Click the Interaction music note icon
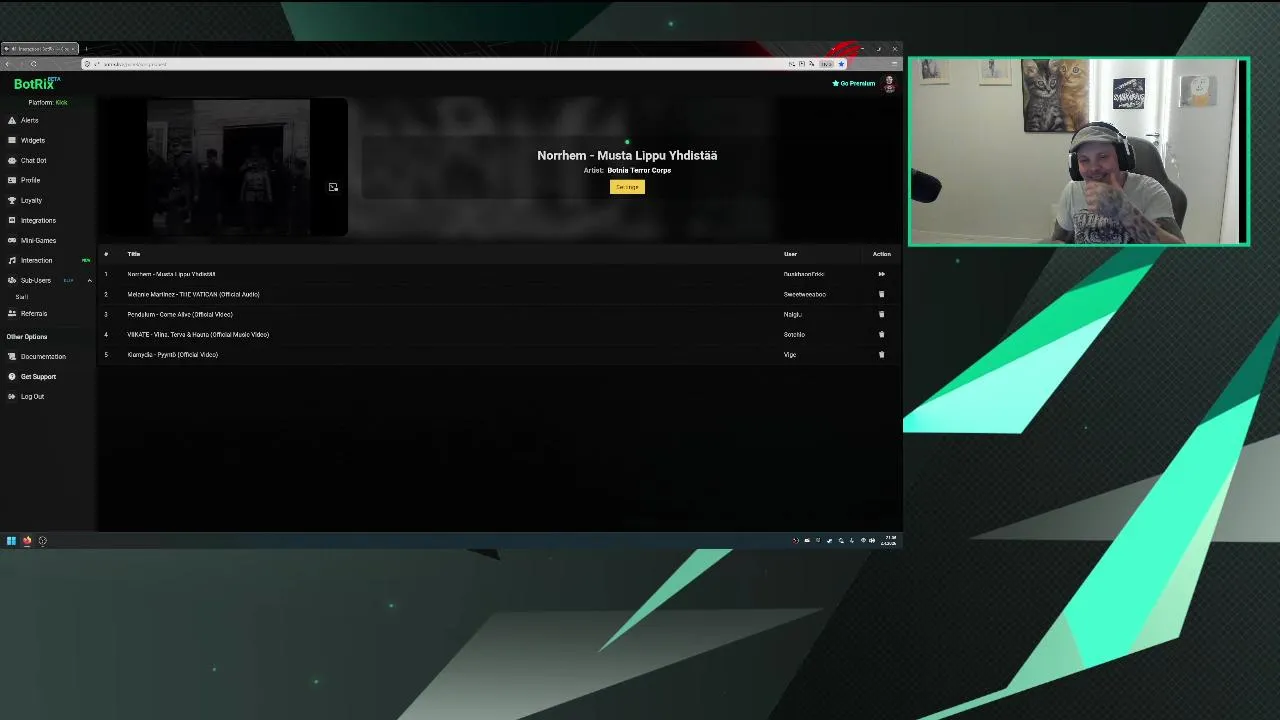 (x=12, y=260)
